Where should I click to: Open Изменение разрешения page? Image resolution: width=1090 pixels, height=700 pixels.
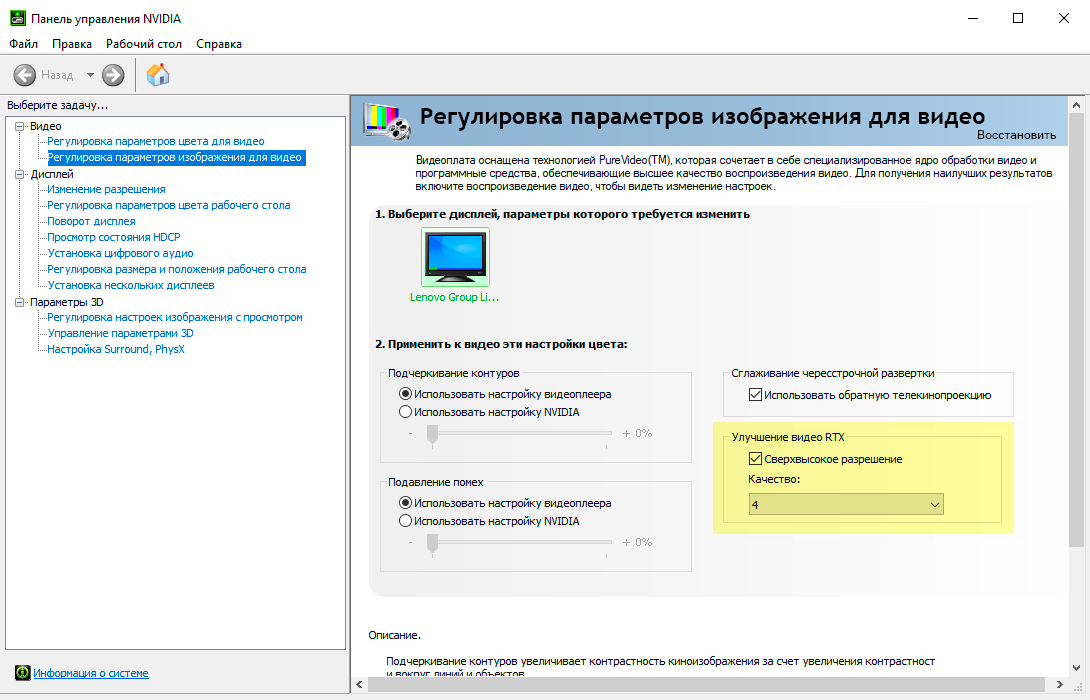tap(106, 189)
